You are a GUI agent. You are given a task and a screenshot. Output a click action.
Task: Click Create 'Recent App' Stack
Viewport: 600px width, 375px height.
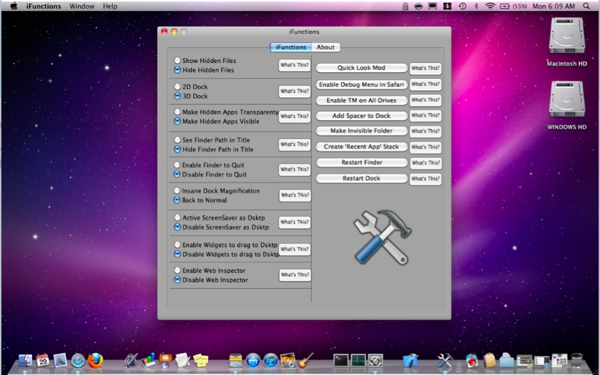(x=362, y=147)
